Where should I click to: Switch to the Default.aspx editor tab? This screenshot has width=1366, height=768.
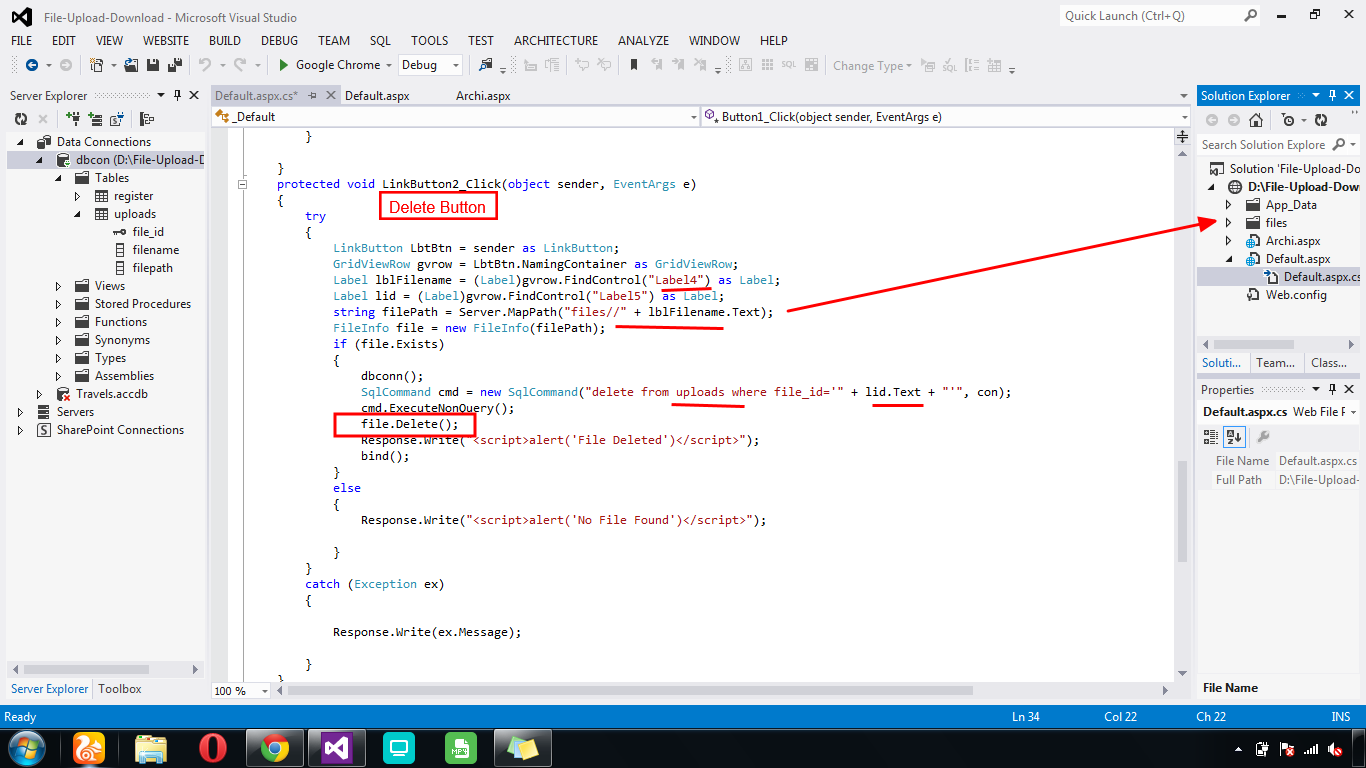coord(377,96)
